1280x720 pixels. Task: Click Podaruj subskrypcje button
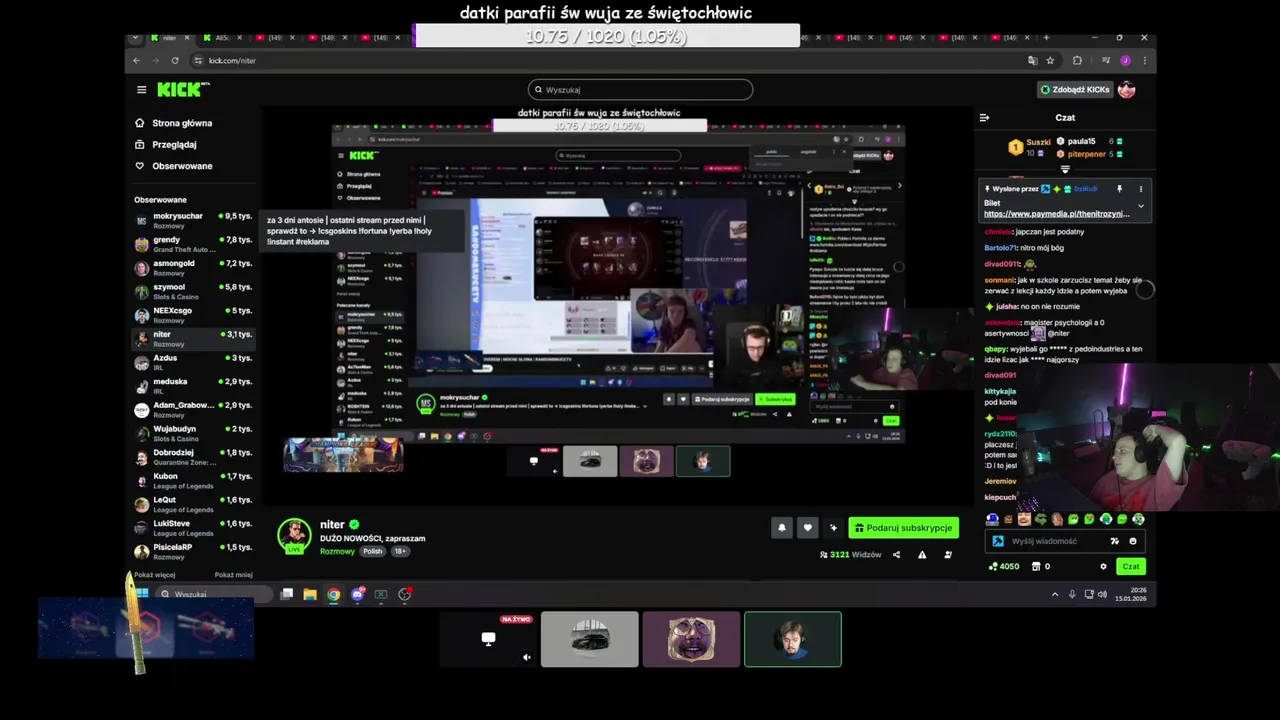tap(904, 528)
